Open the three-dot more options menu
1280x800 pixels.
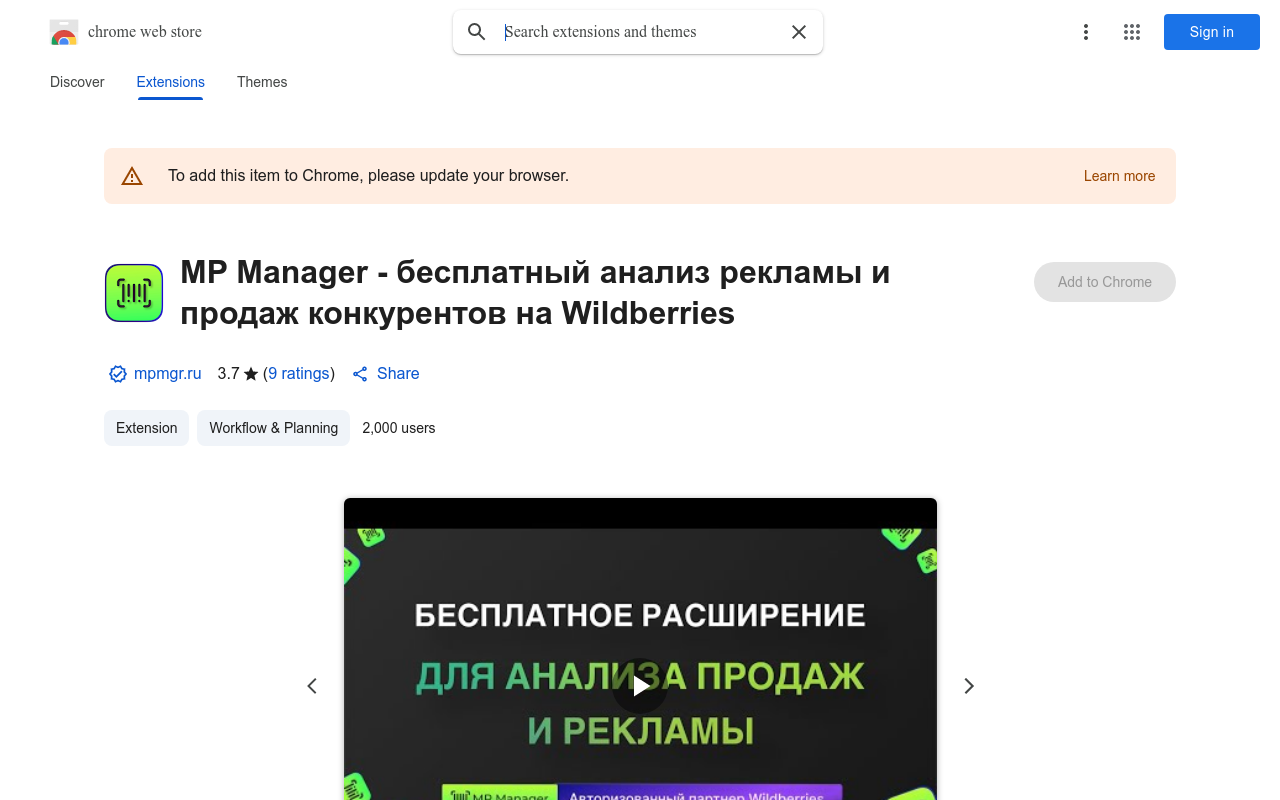coord(1086,32)
